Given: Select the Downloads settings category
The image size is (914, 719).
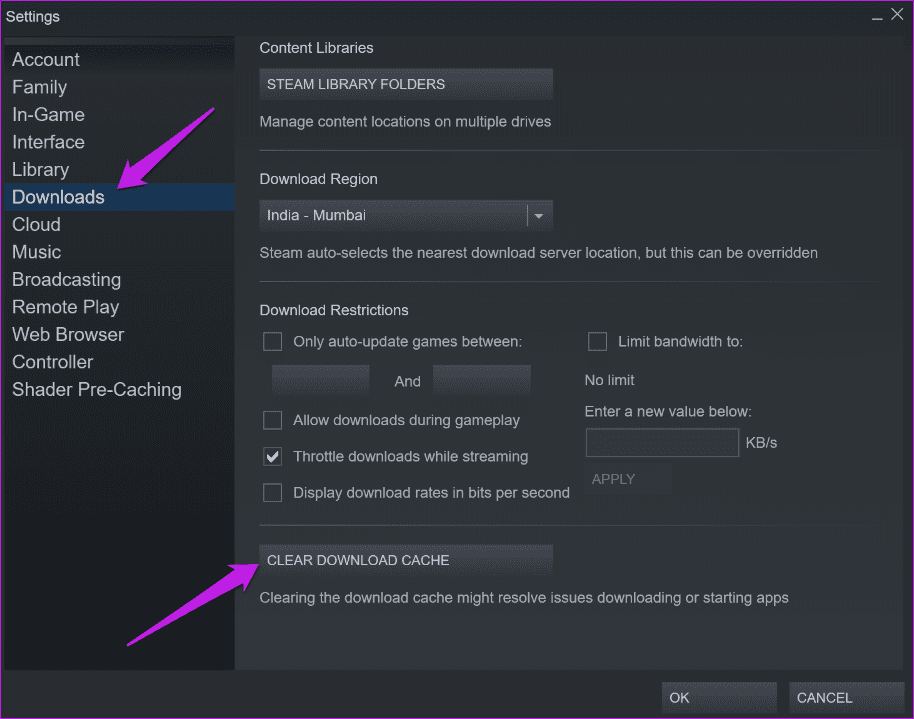Looking at the screenshot, I should (x=57, y=196).
